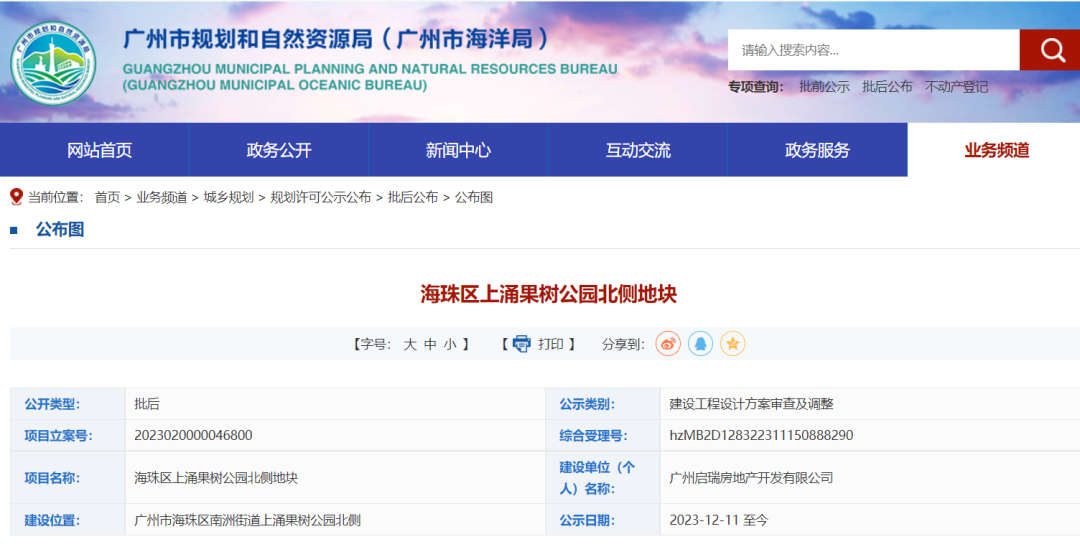Click the 项目立案号 label
This screenshot has height=552, width=1080.
point(59,436)
